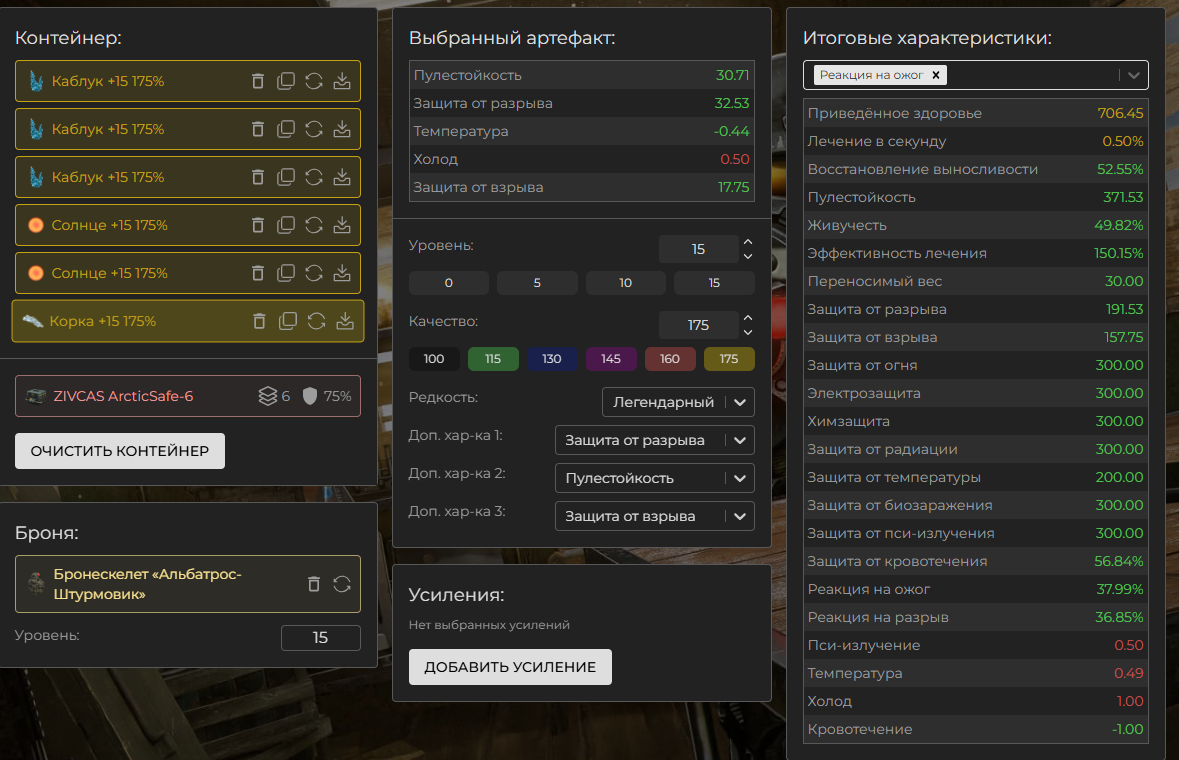Decrease Уровень with the down arrow
Viewport: 1179px width, 760px height.
(748, 256)
